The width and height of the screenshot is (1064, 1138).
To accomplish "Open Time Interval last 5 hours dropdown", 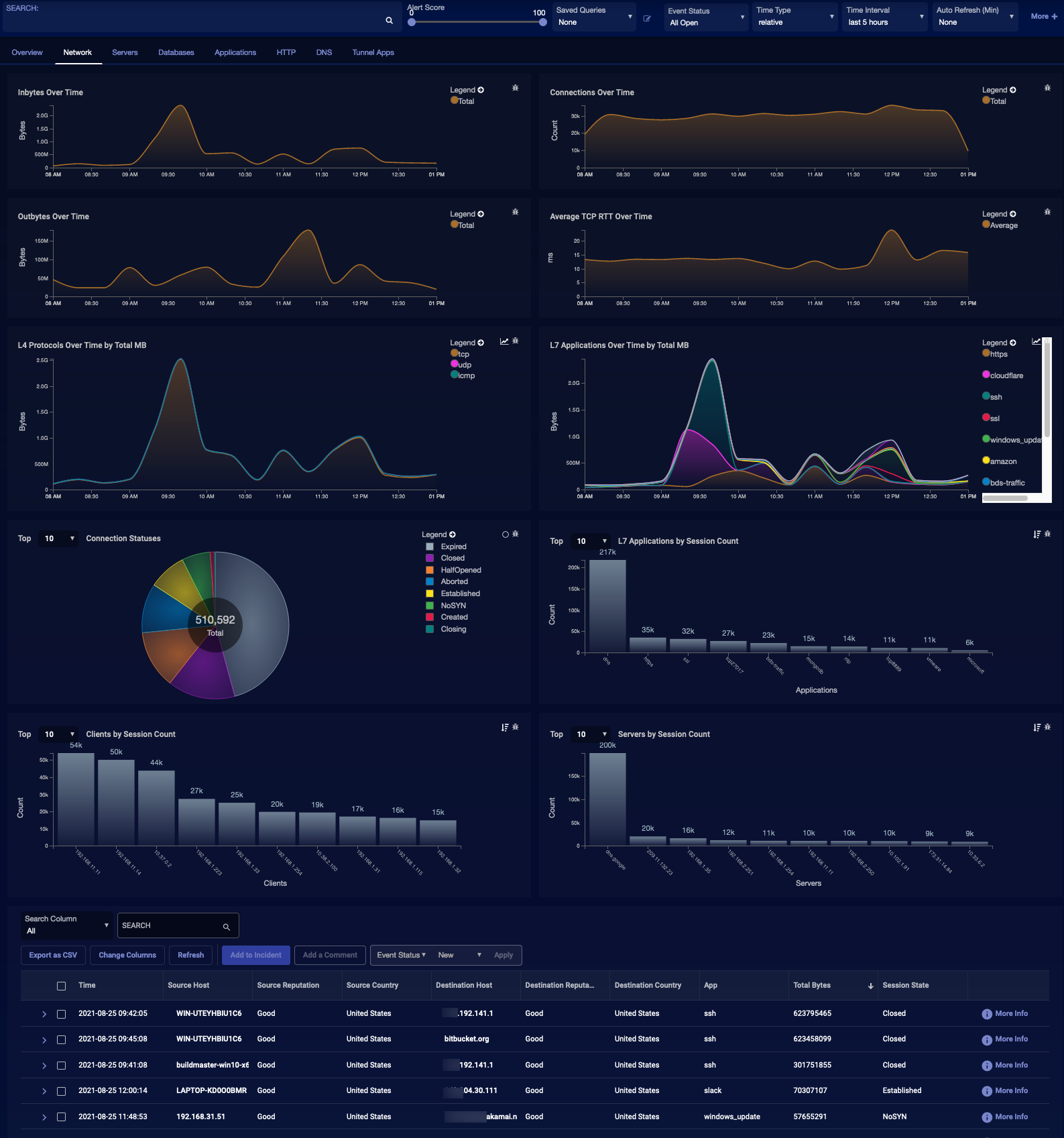I will click(x=885, y=17).
